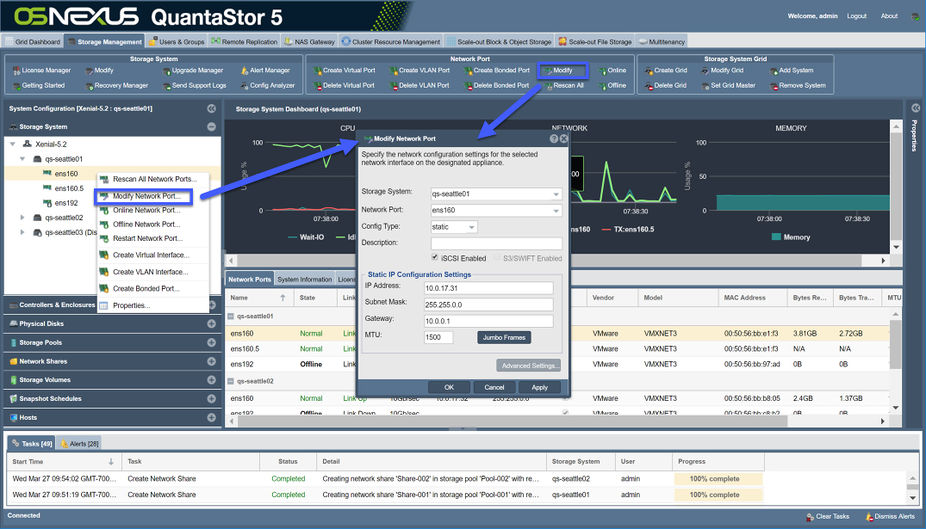Screen dimensions: 926x529
Task: Open the Remote Replication tab
Action: tap(244, 42)
